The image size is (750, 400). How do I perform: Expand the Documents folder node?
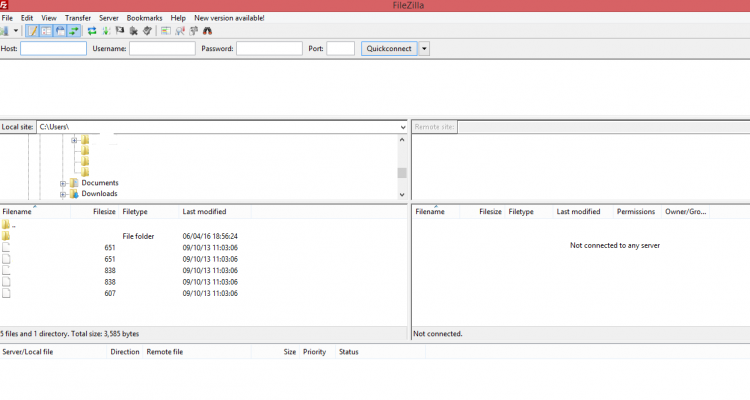(63, 183)
